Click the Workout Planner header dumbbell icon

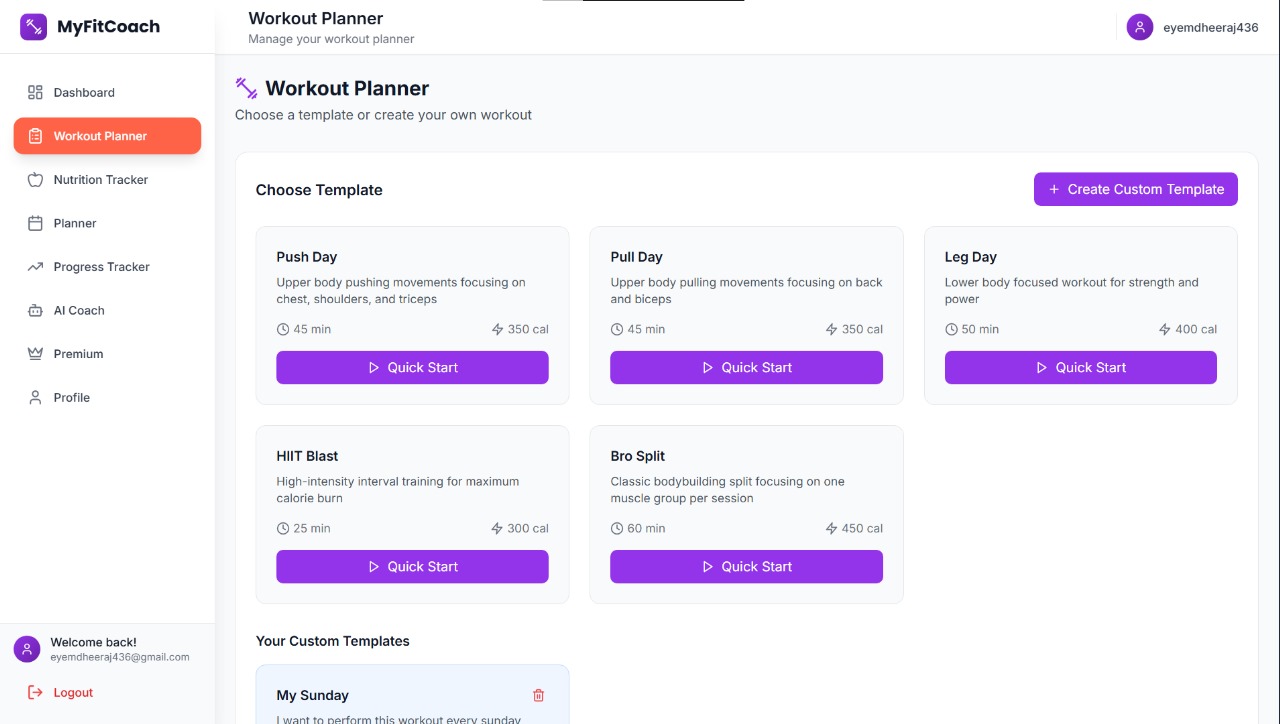[x=245, y=88]
